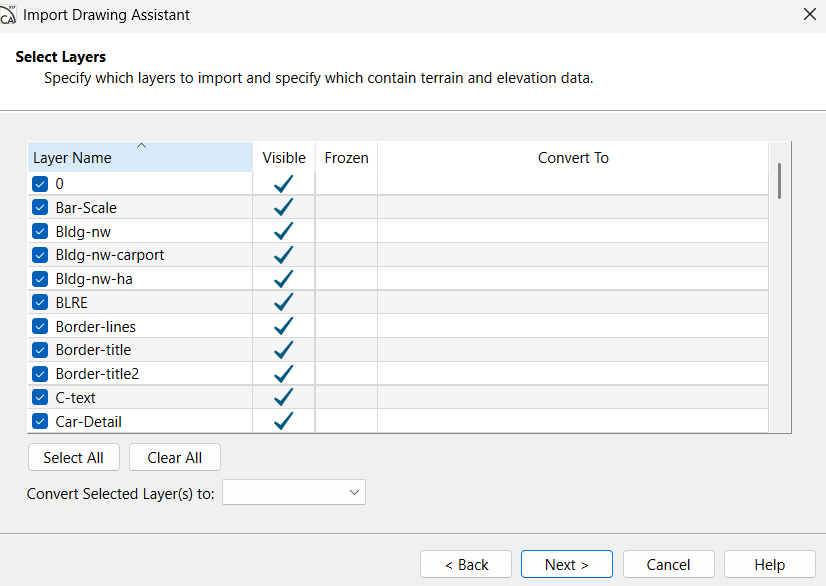
Task: Deselect the C-text layer checkbox
Action: (x=40, y=397)
